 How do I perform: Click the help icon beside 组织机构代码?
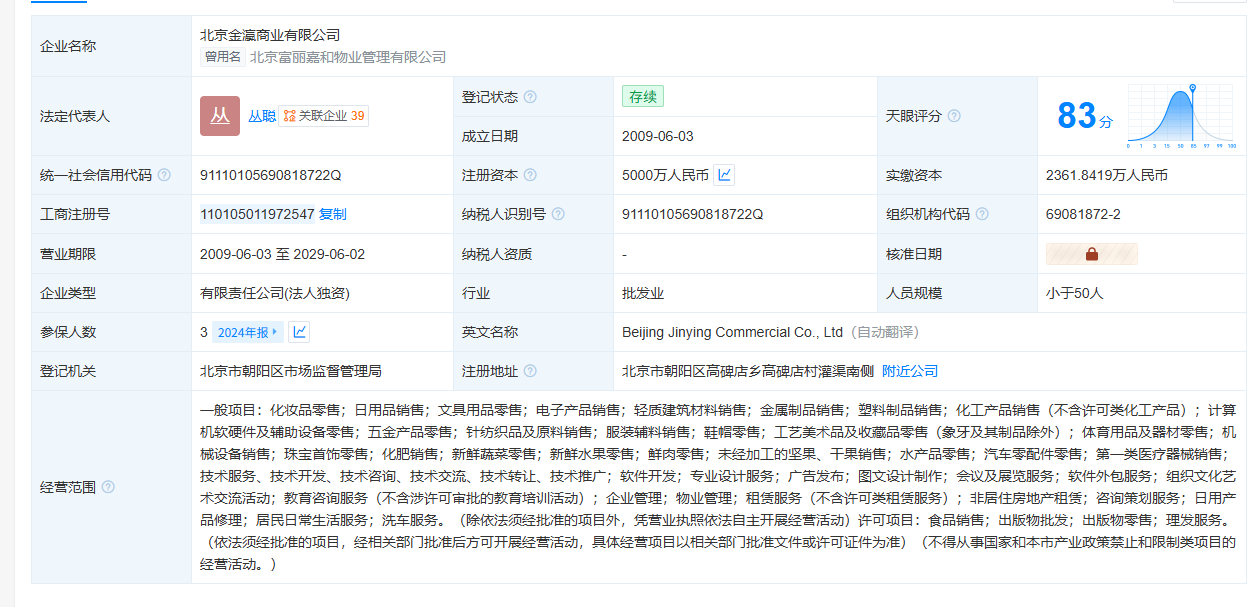[x=982, y=214]
